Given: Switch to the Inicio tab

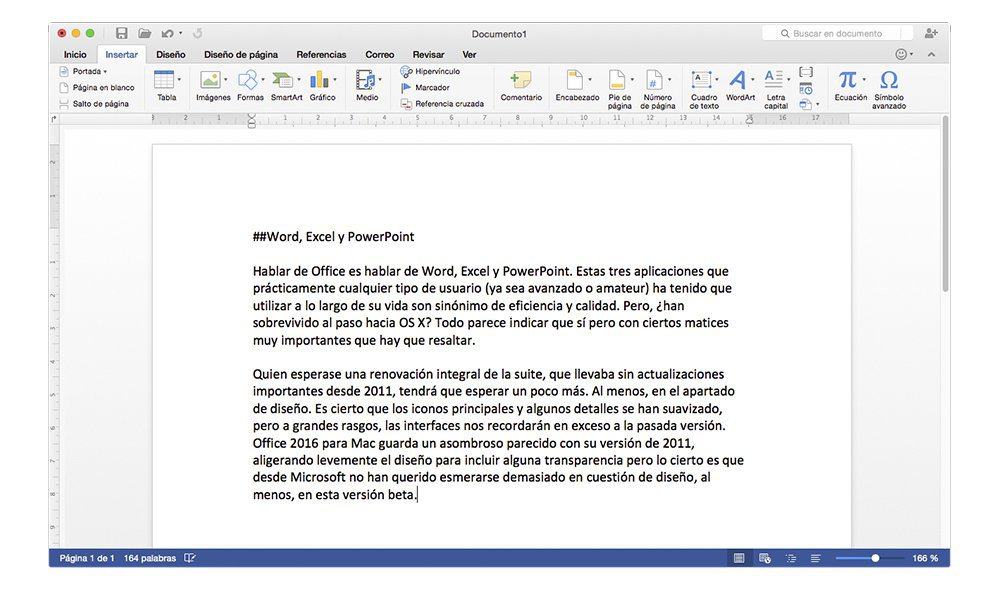Looking at the screenshot, I should click(x=75, y=55).
